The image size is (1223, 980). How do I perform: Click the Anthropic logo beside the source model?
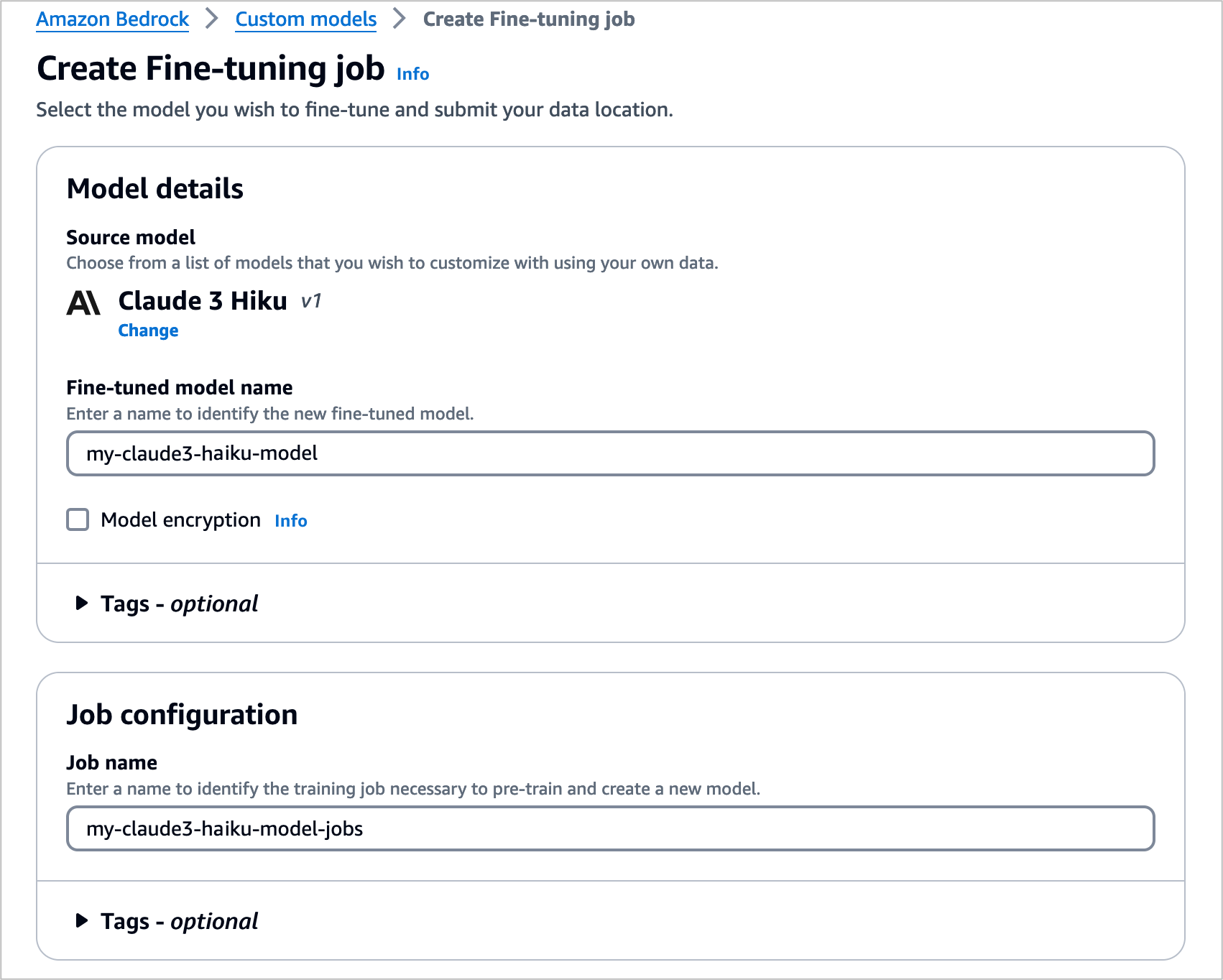(83, 302)
